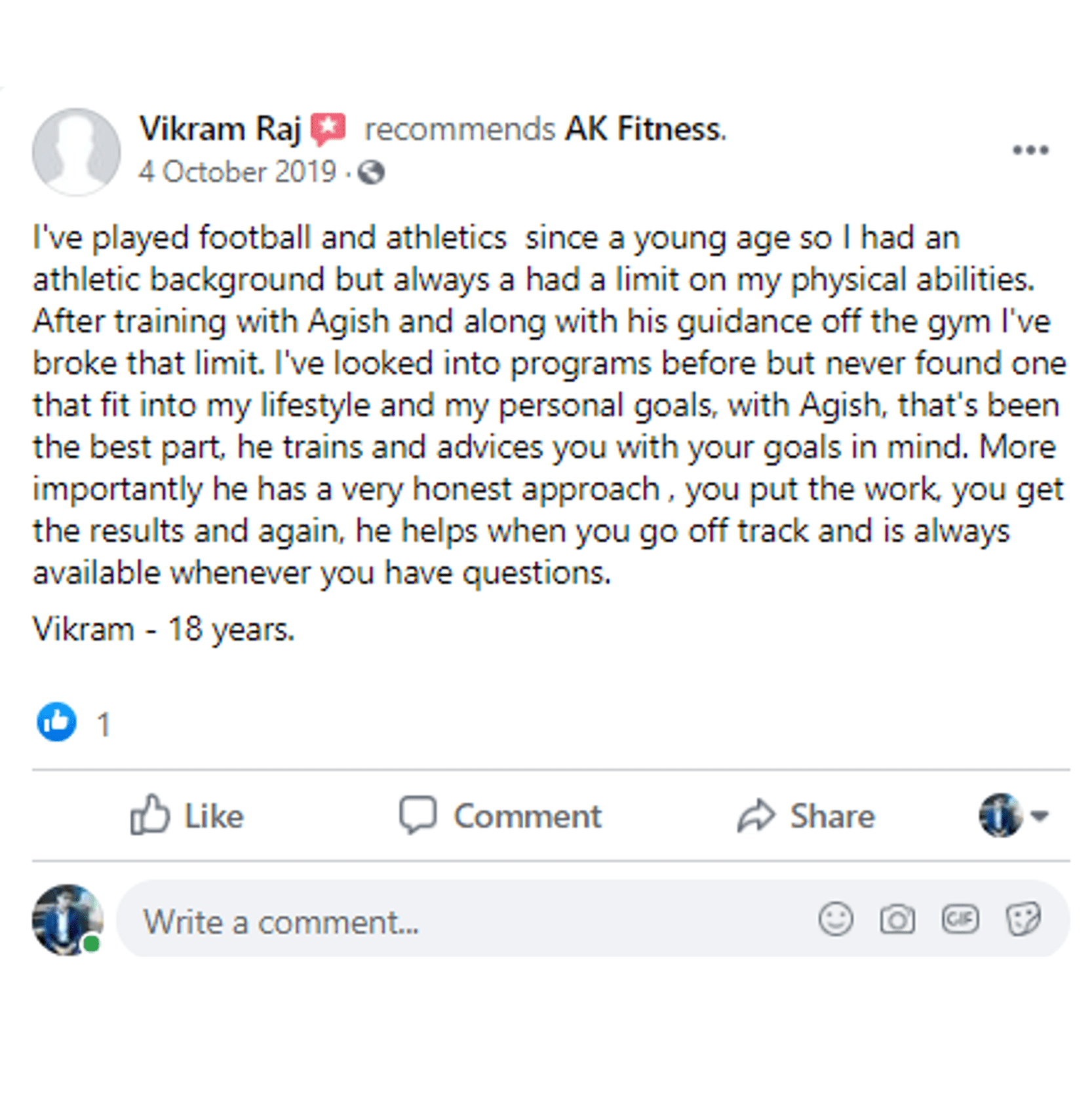1092x1114 pixels.
Task: Click the blue like reaction icon
Action: click(x=56, y=721)
